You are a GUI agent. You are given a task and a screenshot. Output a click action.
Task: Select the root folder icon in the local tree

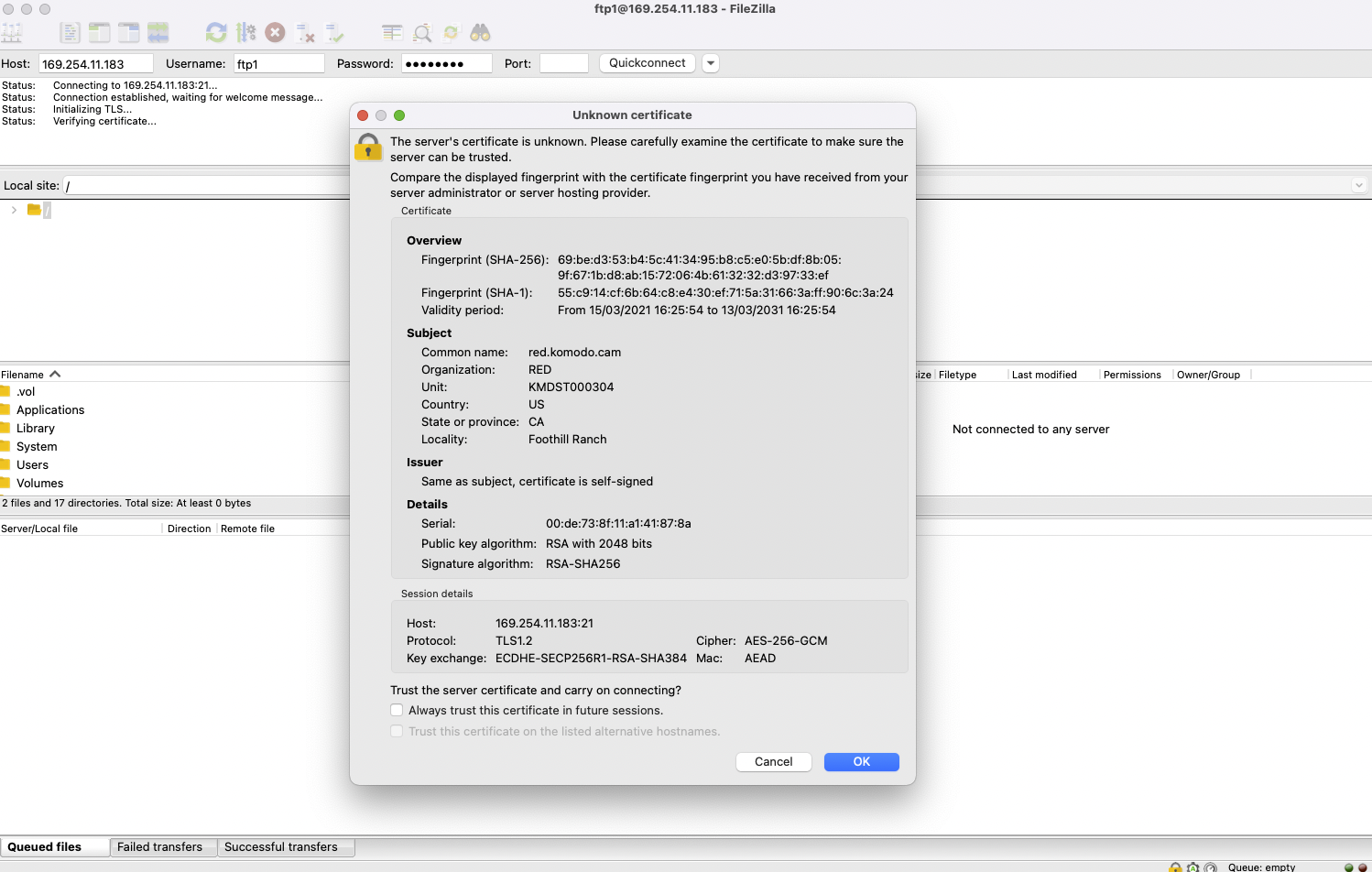pyautogui.click(x=34, y=210)
